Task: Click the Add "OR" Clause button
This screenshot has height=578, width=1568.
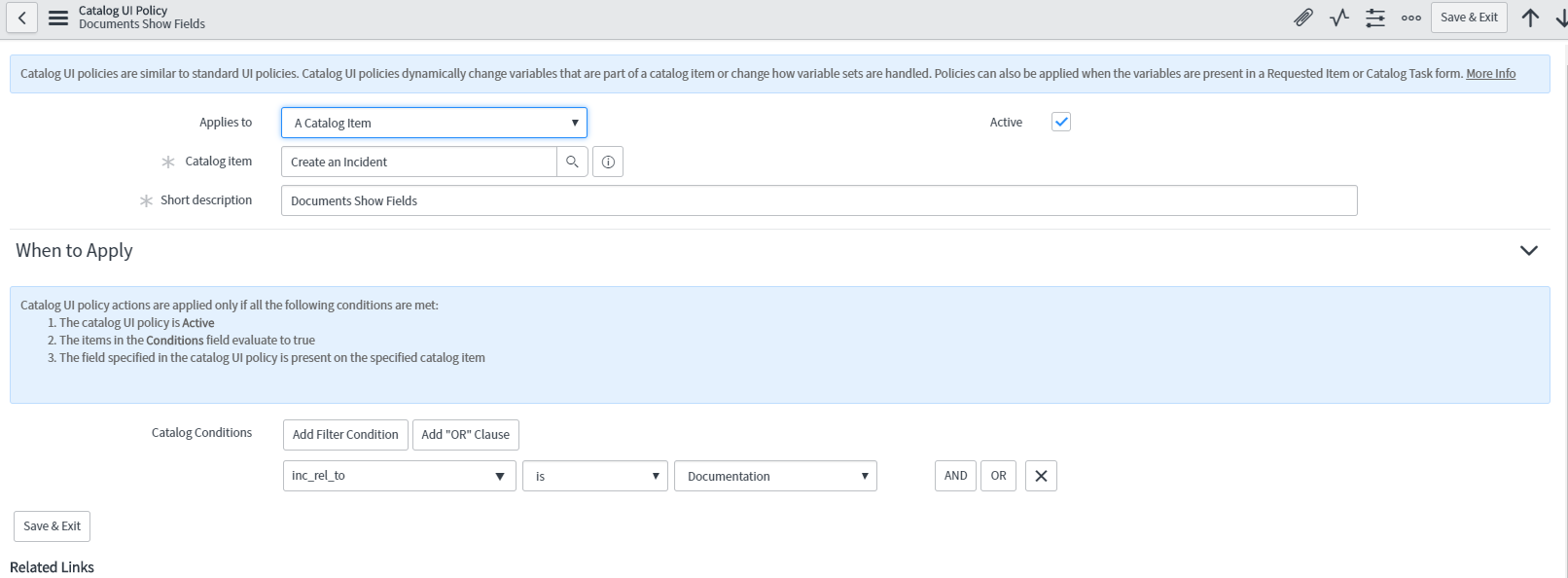Action: coord(466,435)
